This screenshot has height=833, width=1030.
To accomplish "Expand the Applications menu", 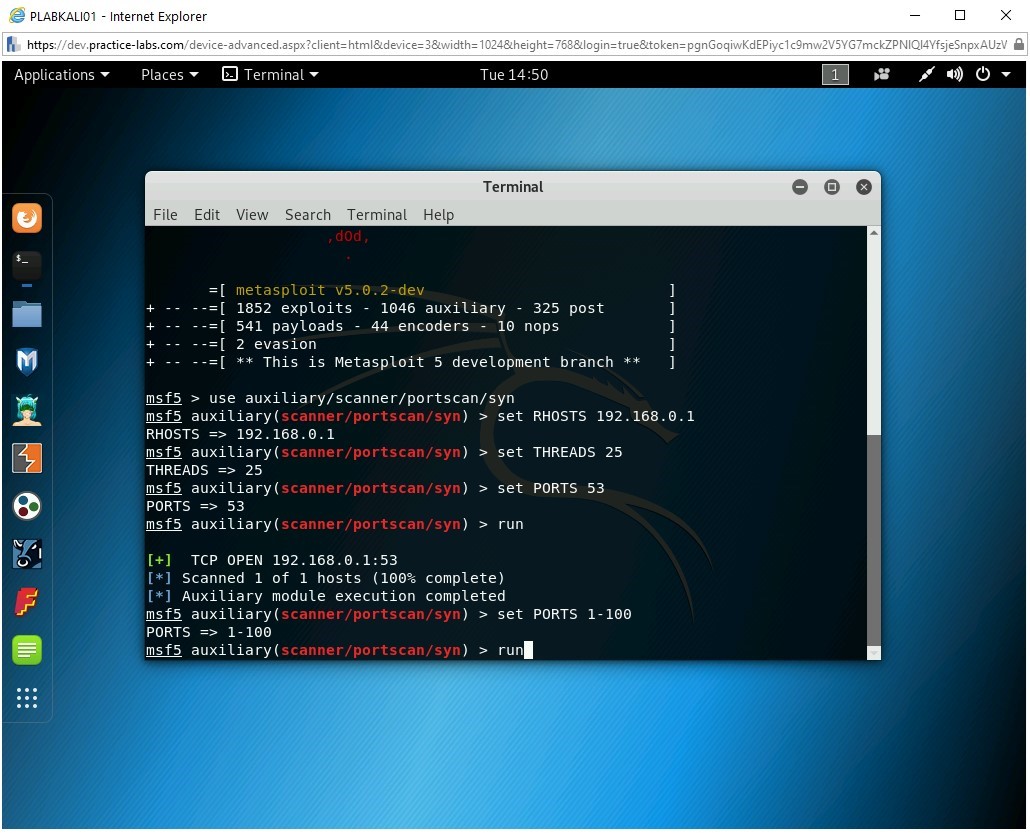I will (62, 75).
